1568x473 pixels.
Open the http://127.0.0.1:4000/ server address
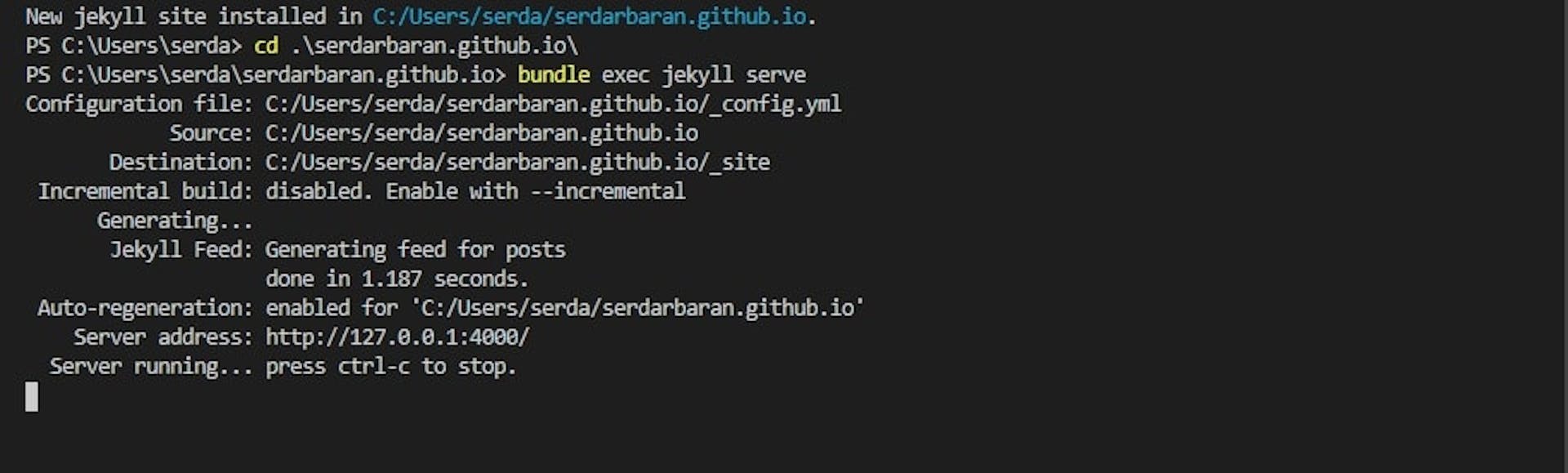[397, 337]
